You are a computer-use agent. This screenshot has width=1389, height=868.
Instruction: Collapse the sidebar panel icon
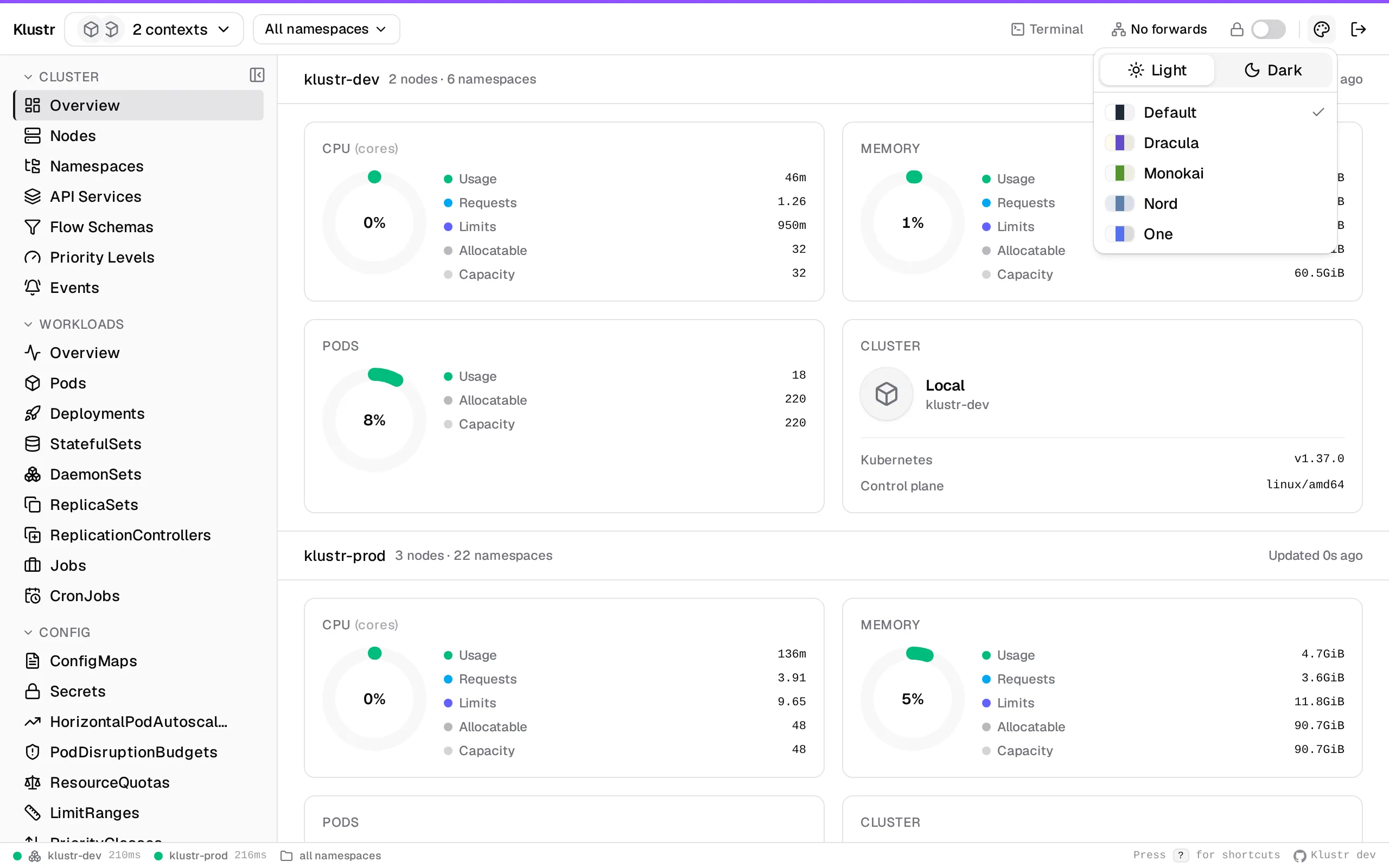(x=257, y=75)
